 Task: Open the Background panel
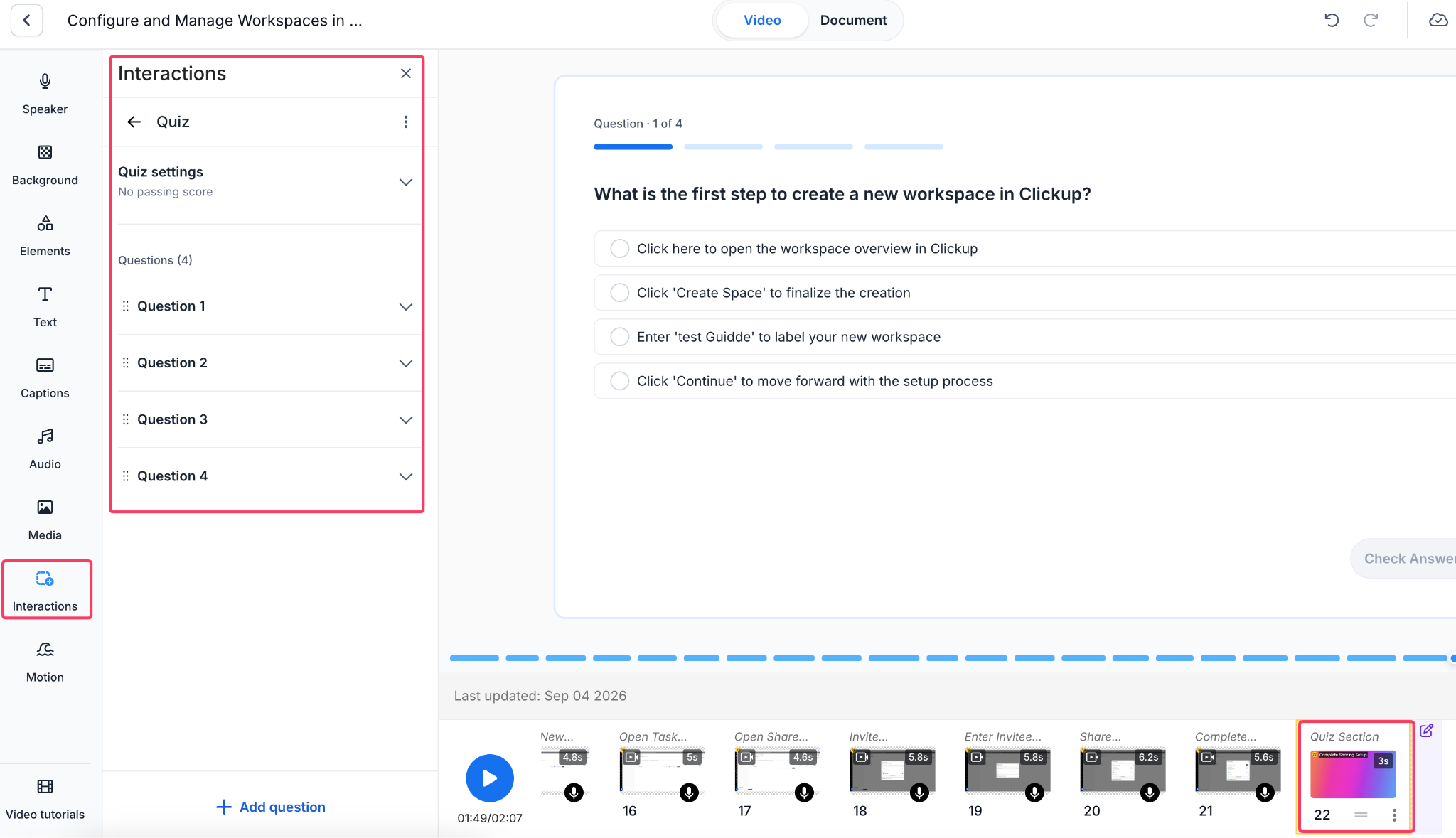click(x=45, y=165)
